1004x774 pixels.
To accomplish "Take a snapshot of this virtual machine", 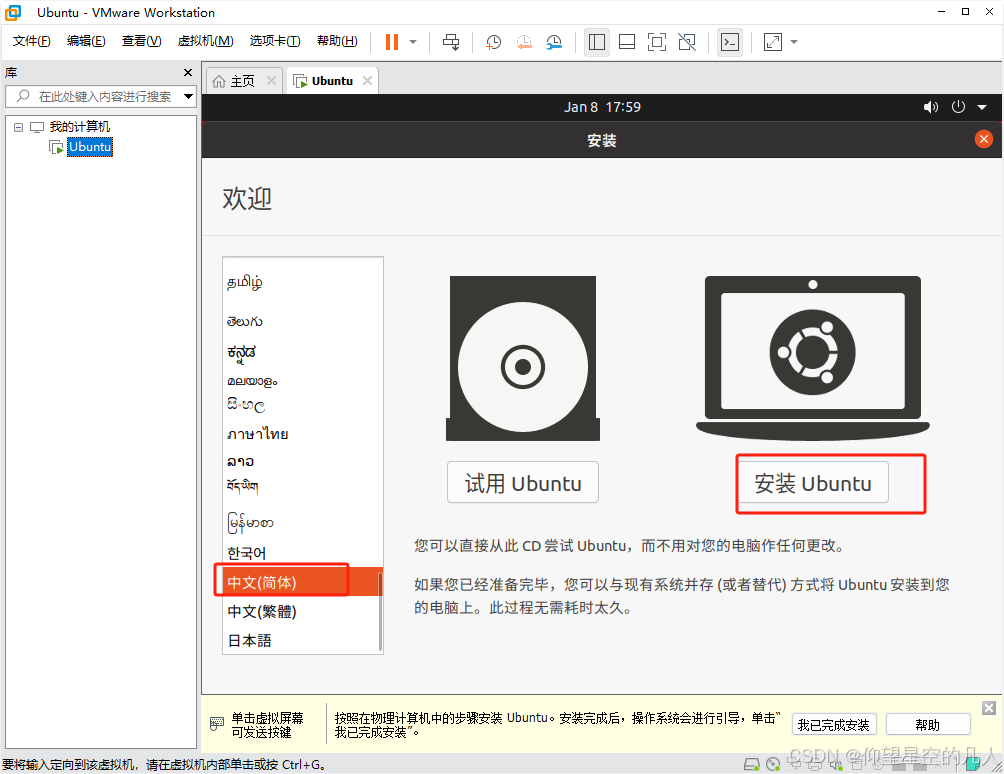I will (x=493, y=42).
